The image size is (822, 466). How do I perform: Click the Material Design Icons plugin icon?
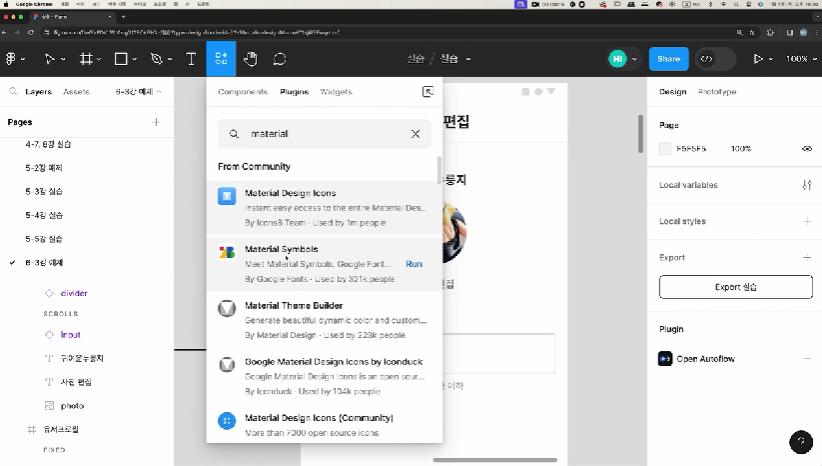[227, 196]
